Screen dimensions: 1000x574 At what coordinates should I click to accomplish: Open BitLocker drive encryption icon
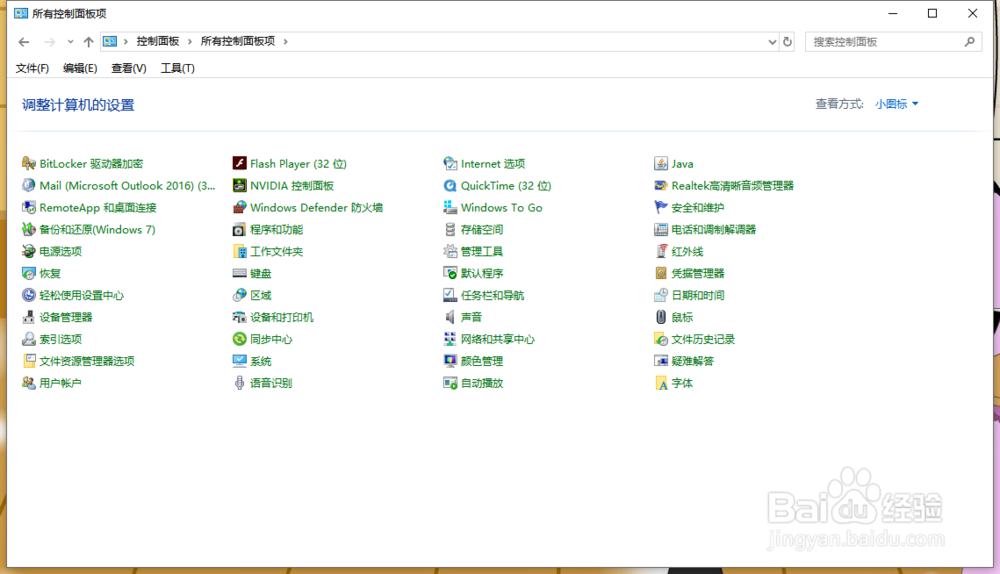click(x=29, y=163)
